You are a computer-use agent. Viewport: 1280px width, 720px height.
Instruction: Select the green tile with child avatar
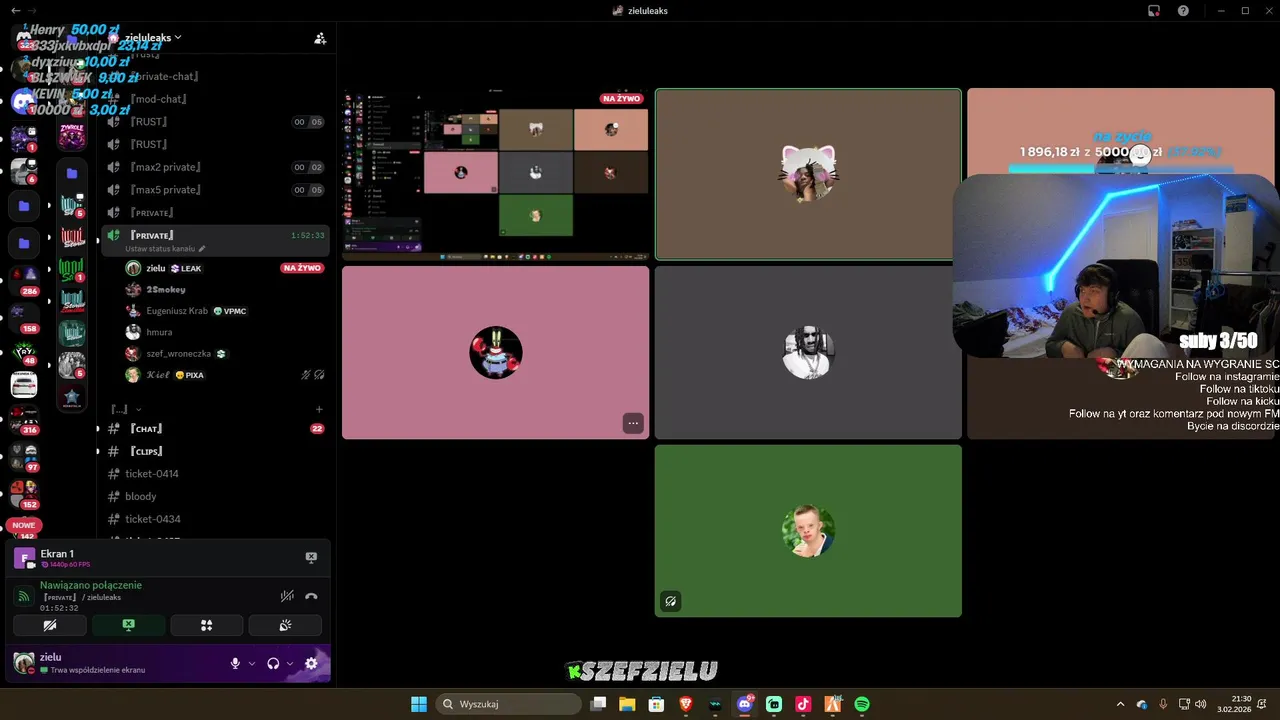point(808,531)
